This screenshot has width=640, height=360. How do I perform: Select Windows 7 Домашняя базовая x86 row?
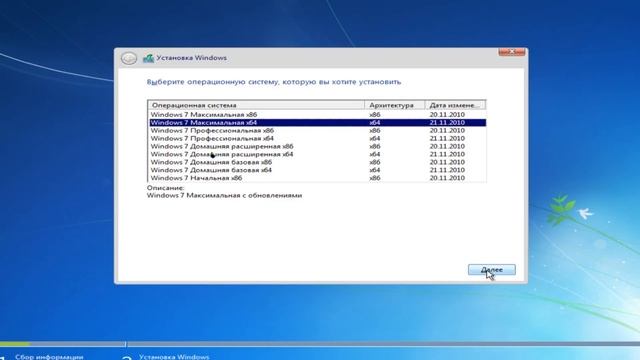click(x=317, y=162)
